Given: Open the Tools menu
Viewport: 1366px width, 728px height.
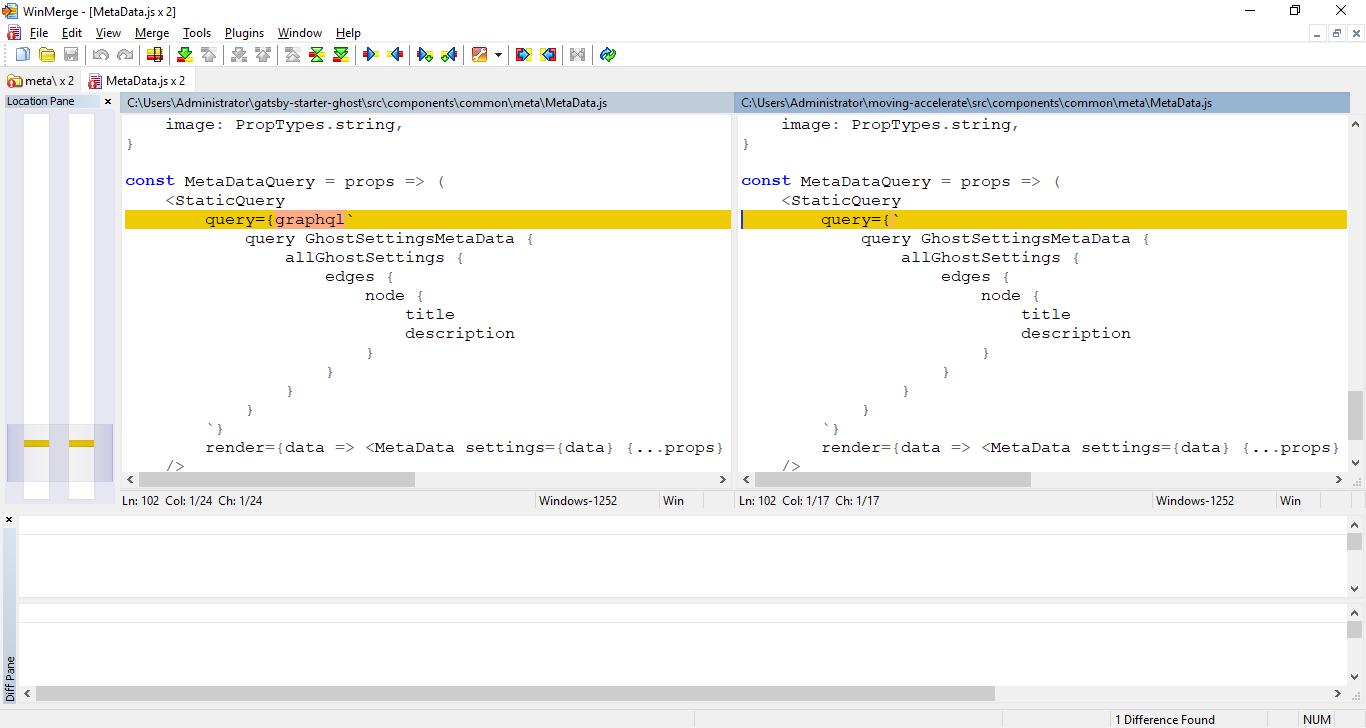Looking at the screenshot, I should [197, 33].
